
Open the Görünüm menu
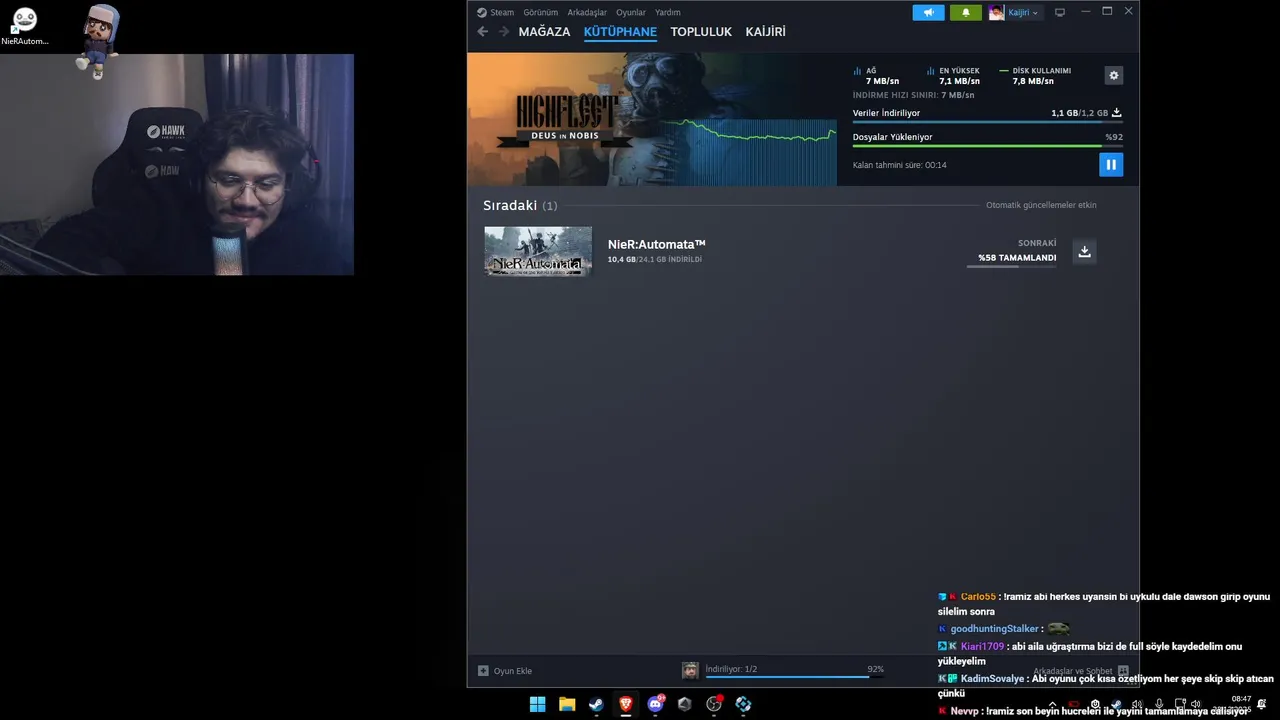pyautogui.click(x=540, y=12)
